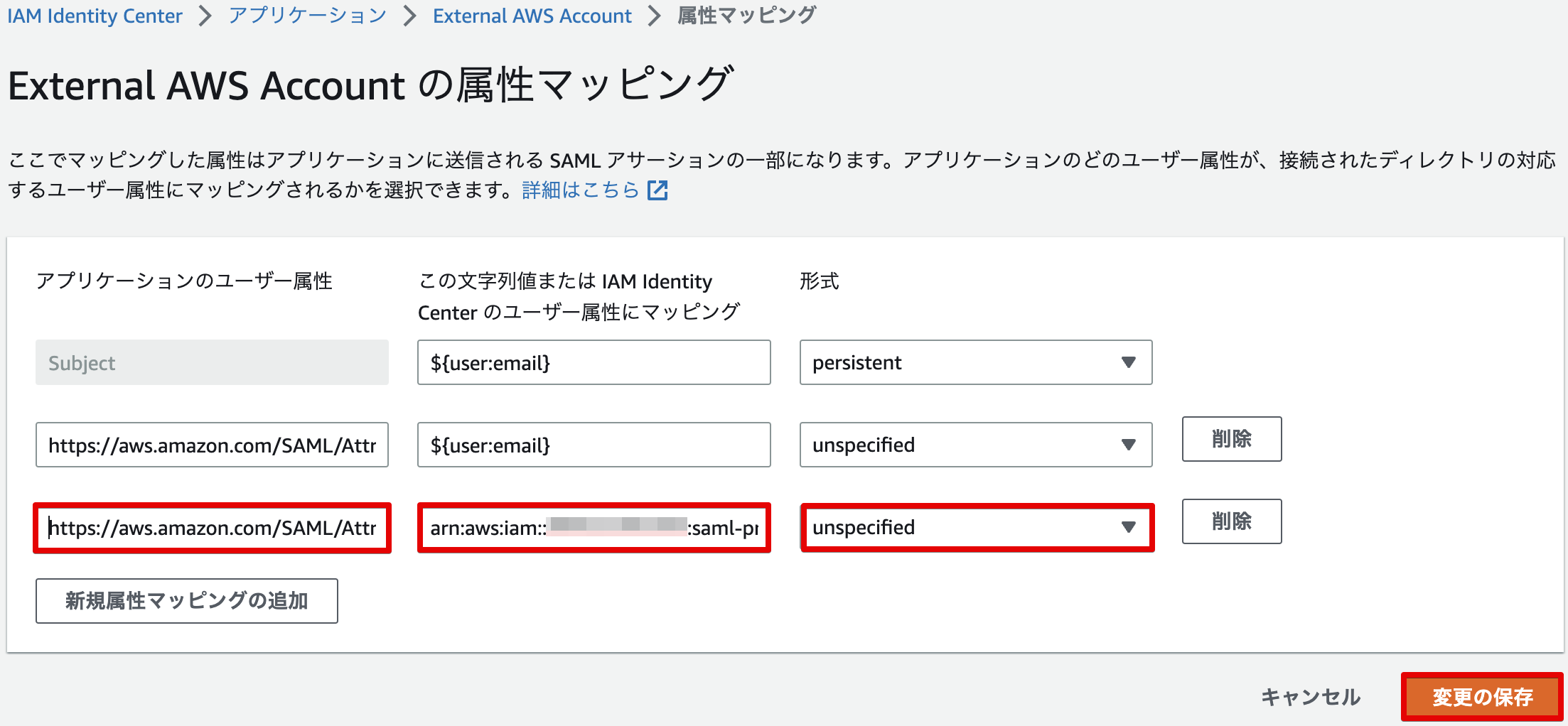This screenshot has height=726, width=1568.
Task: Open the 詳細はこちら documentation link
Action: coord(579,190)
